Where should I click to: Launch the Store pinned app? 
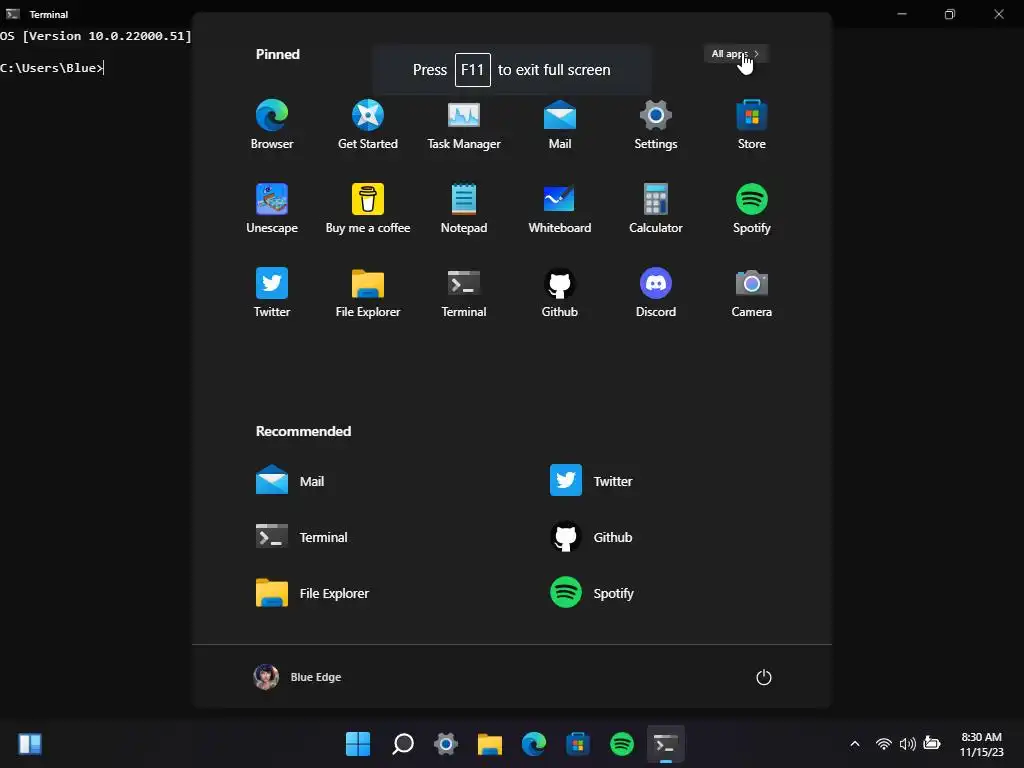[x=752, y=125]
